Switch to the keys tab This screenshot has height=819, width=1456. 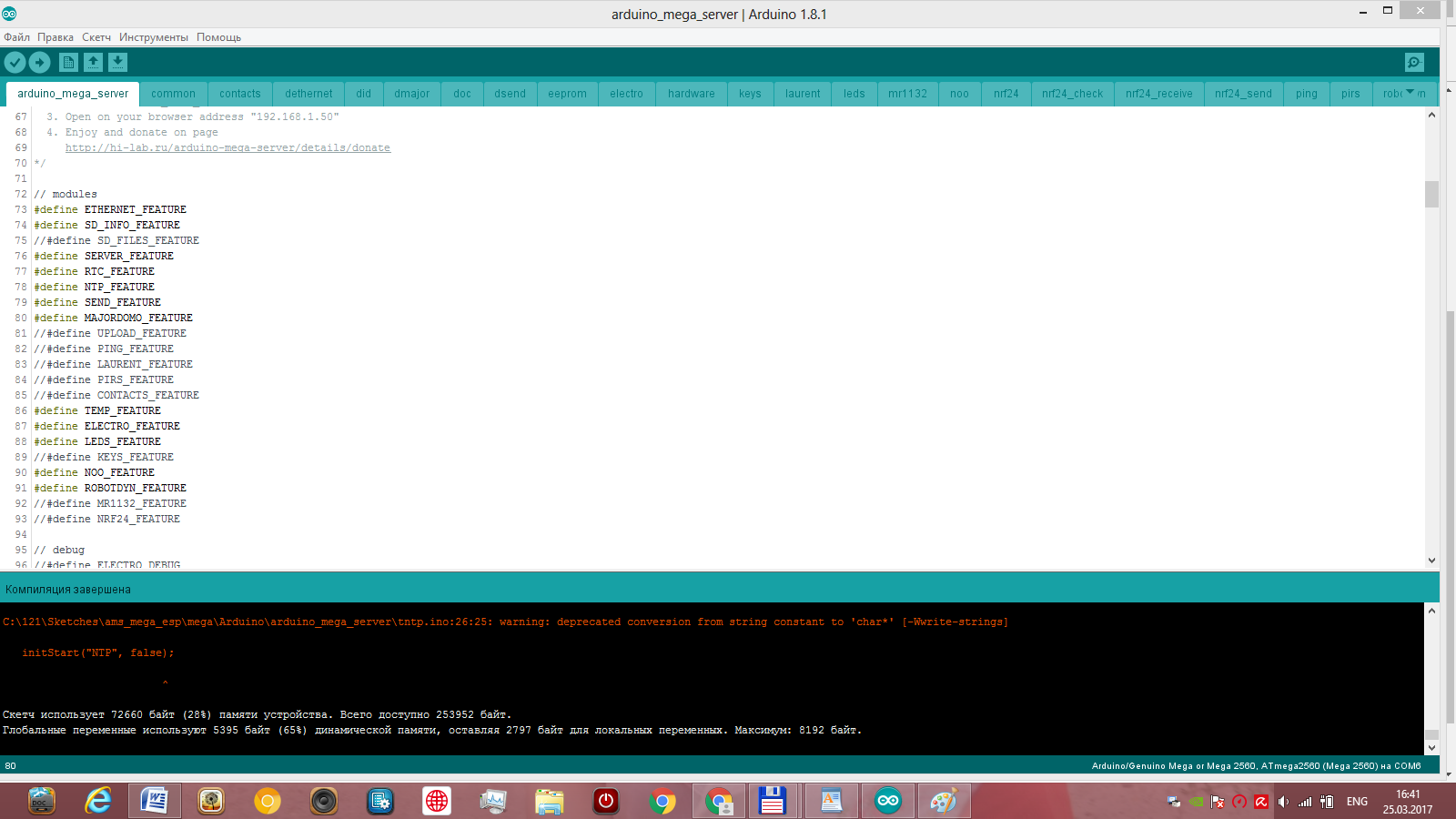(750, 94)
